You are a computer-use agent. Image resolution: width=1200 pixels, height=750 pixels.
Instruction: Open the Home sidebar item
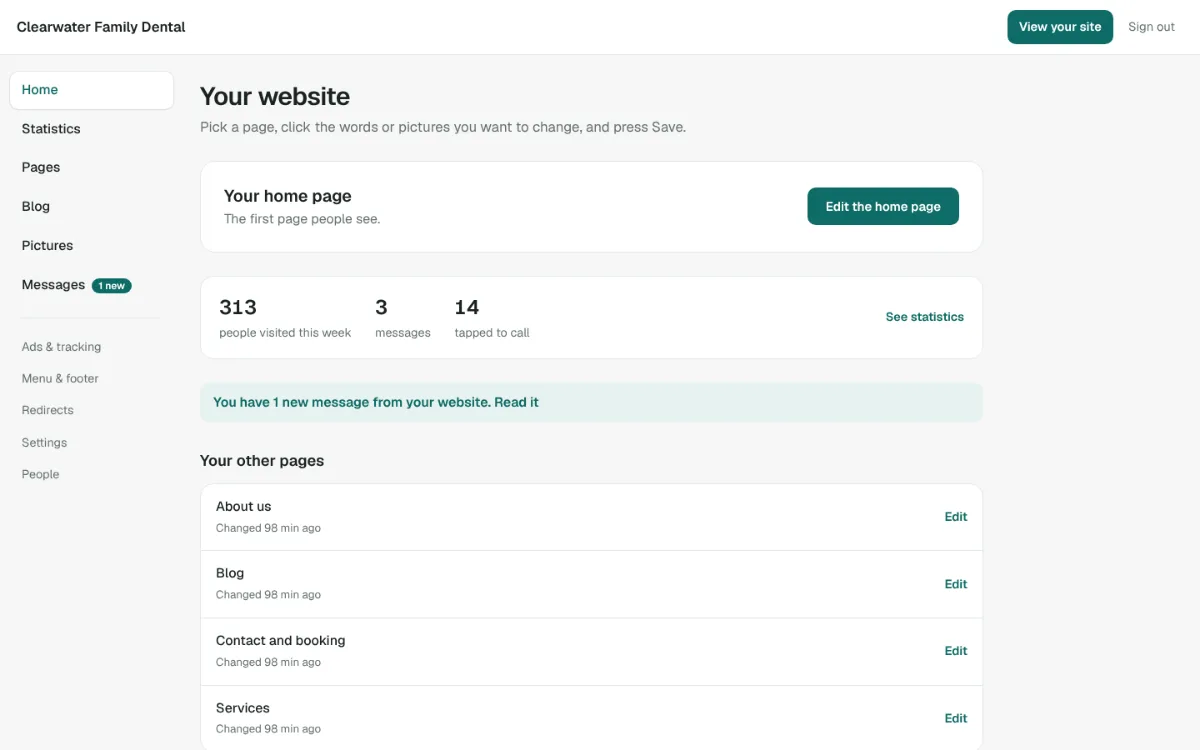click(x=91, y=90)
